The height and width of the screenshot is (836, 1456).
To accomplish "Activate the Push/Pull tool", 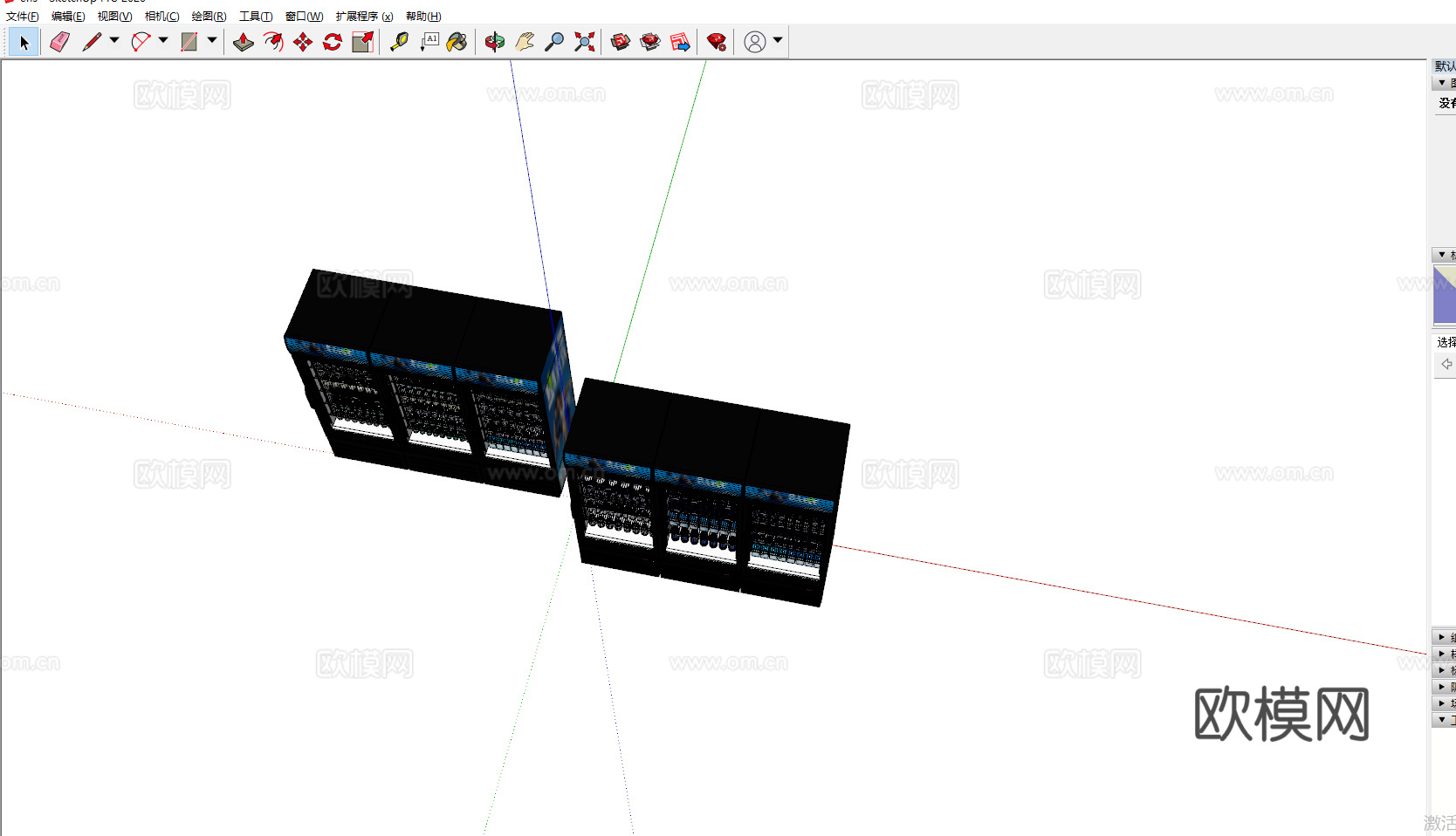I will pos(244,42).
